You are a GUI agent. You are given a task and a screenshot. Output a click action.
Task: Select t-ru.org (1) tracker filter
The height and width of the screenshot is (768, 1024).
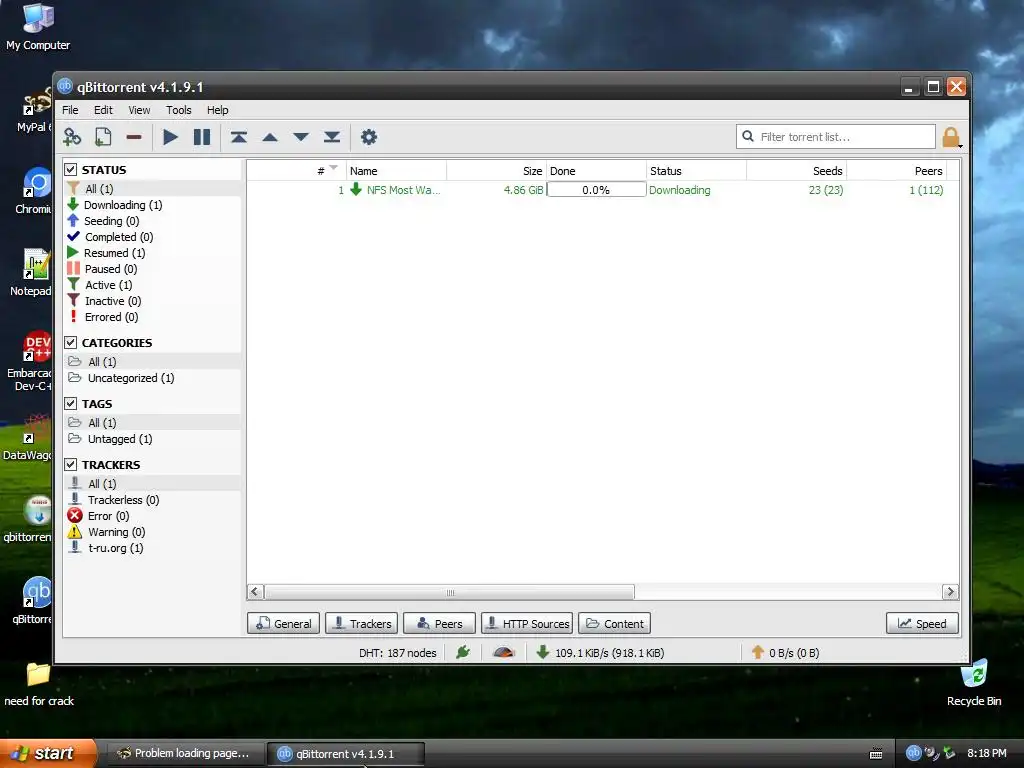[115, 548]
